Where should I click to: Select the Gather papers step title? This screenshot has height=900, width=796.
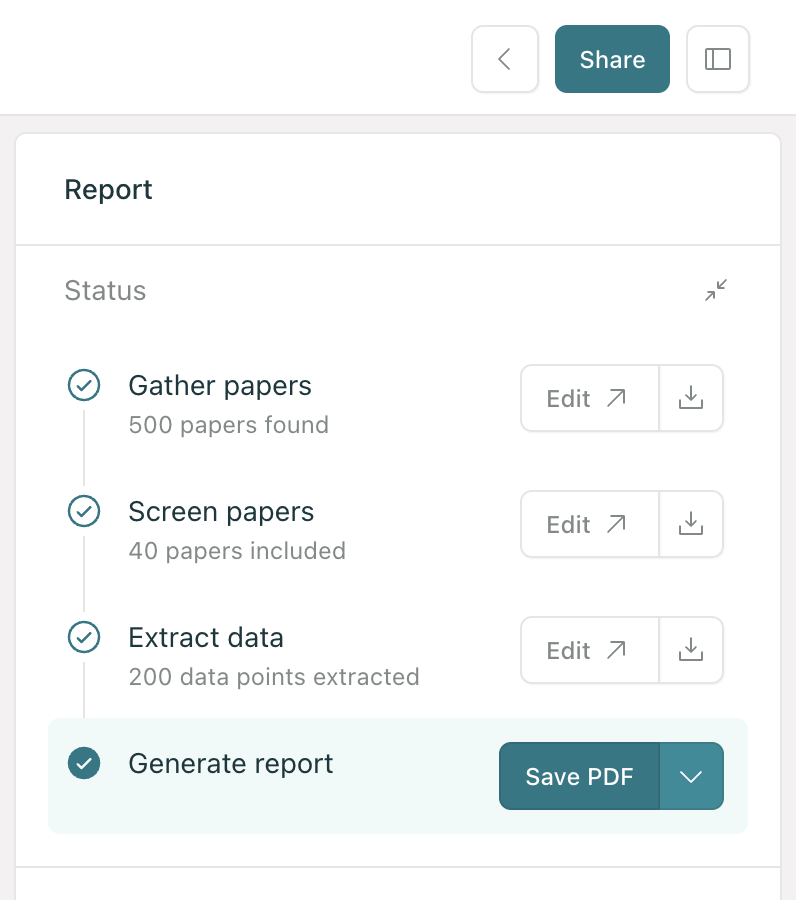coord(220,386)
